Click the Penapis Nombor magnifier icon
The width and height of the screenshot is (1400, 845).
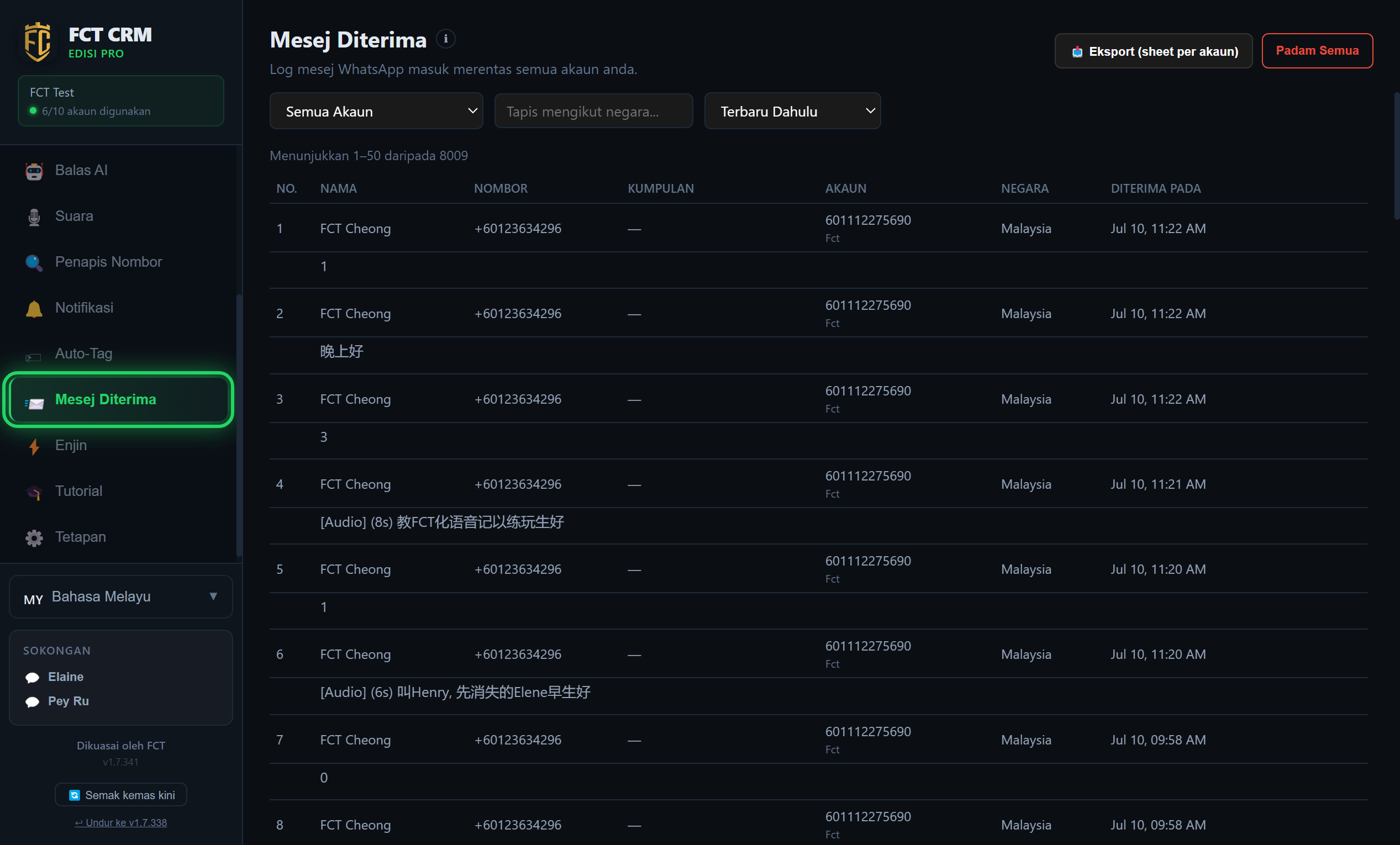click(34, 262)
